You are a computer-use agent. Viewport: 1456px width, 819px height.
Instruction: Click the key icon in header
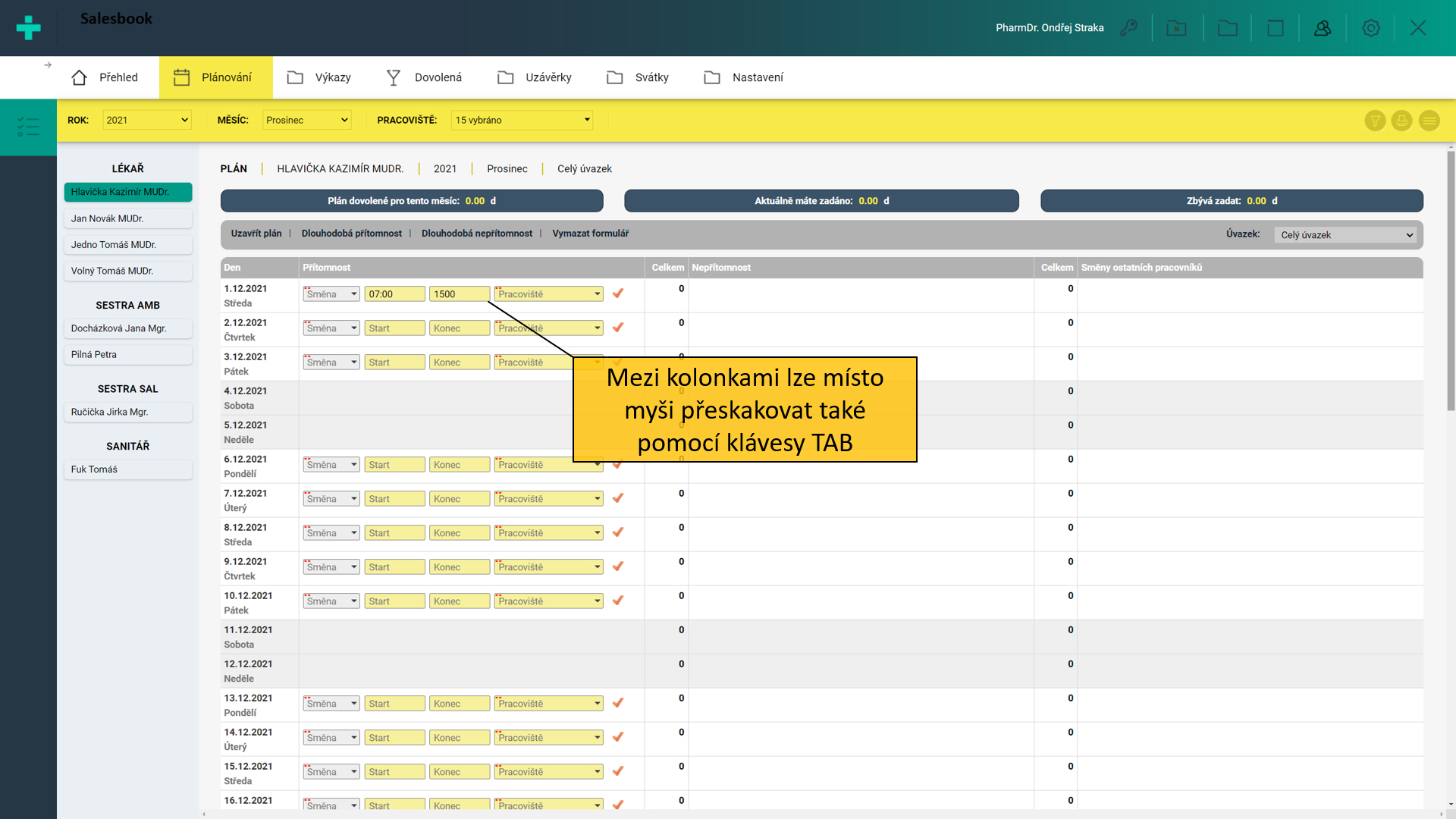(1128, 28)
